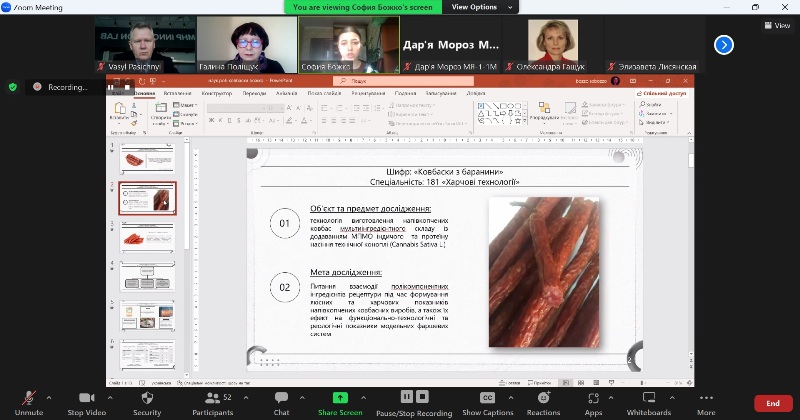Stop Video camera toggle

pyautogui.click(x=86, y=399)
